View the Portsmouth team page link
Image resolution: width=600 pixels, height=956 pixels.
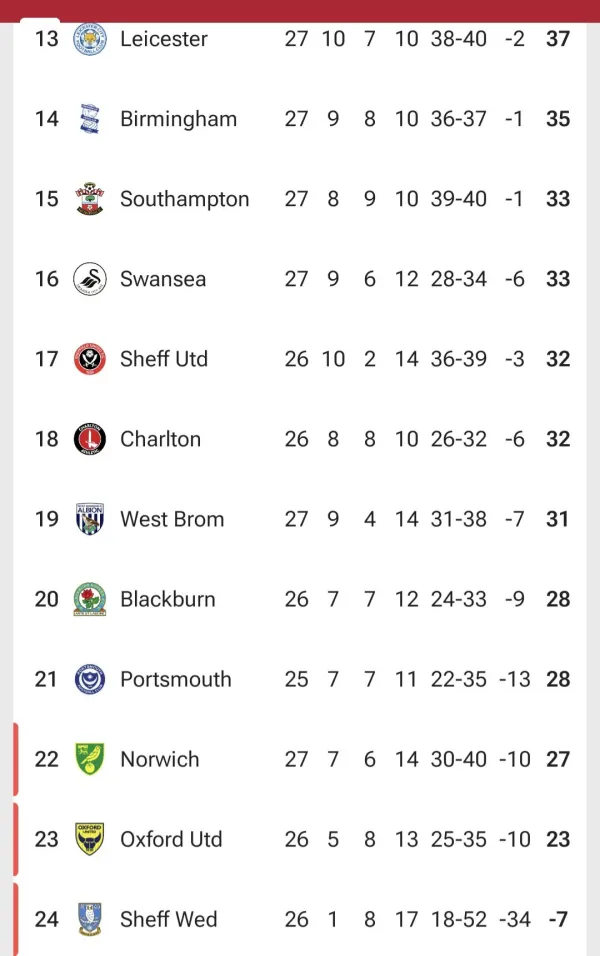click(x=176, y=679)
